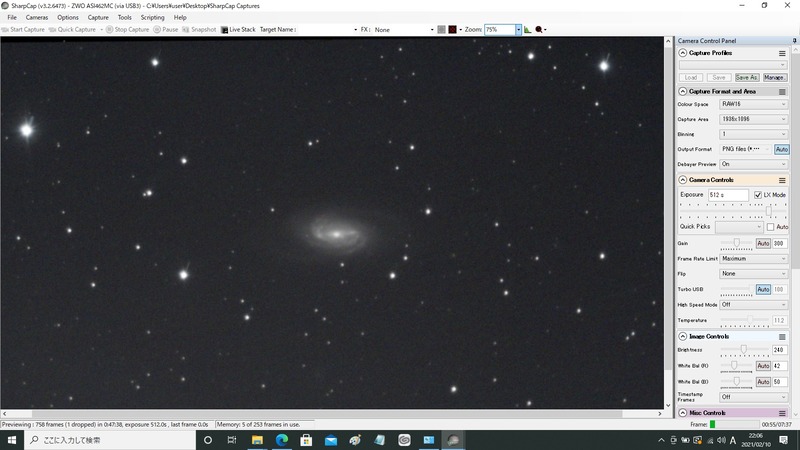Open the Mail app from the taskbar

(x=331, y=440)
